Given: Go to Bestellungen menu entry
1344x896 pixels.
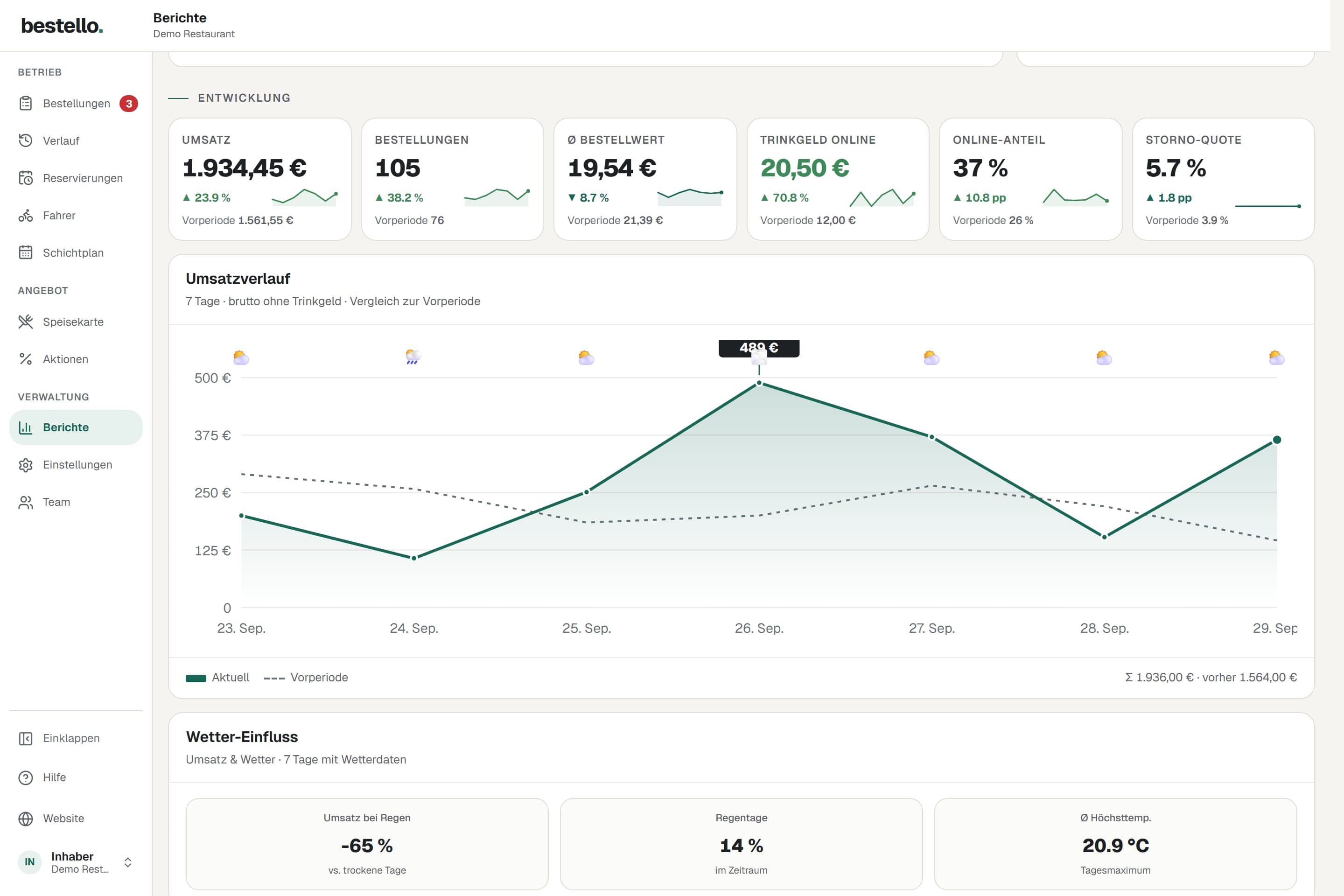Looking at the screenshot, I should tap(76, 104).
